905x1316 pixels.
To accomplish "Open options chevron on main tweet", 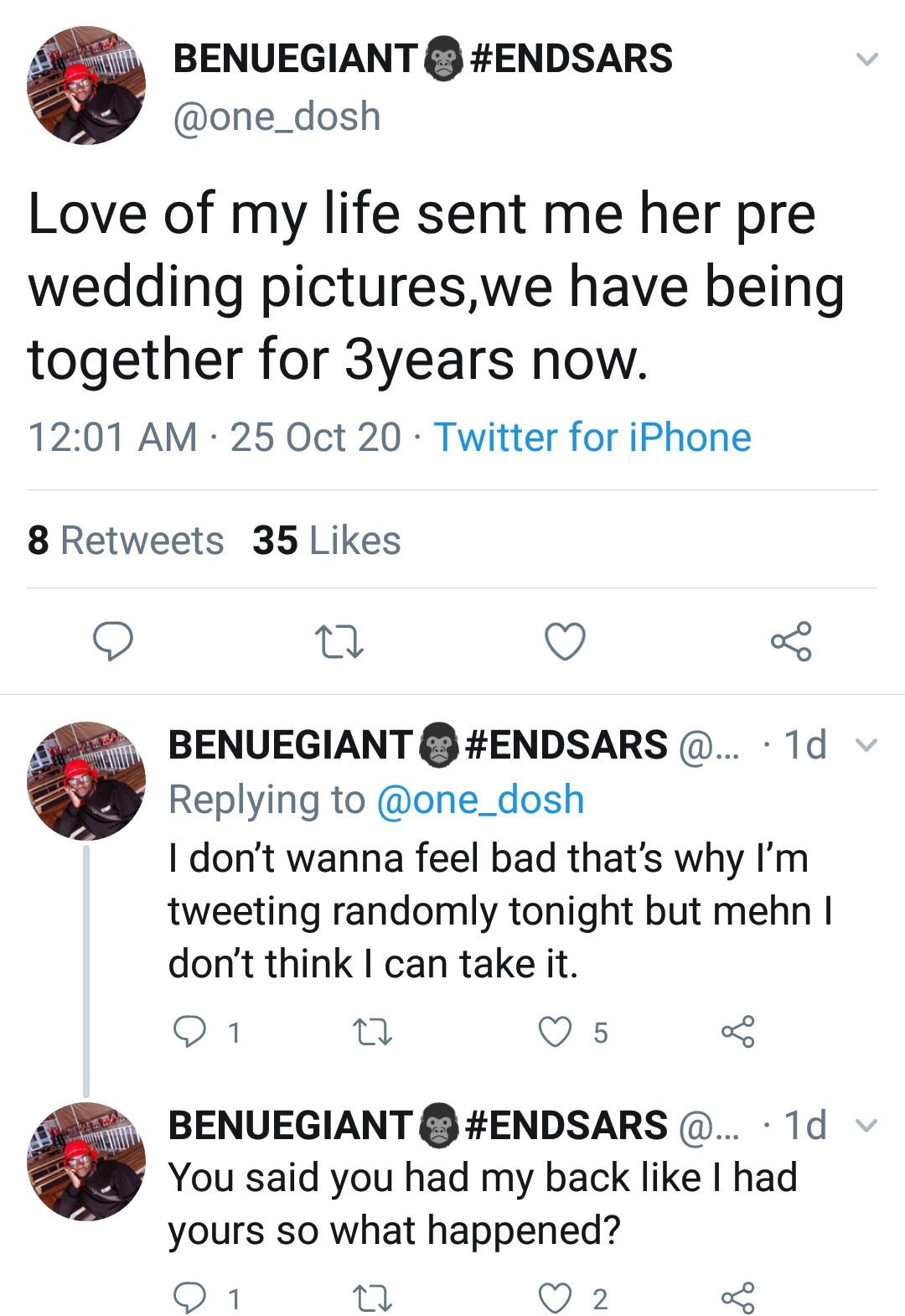I will tap(866, 60).
